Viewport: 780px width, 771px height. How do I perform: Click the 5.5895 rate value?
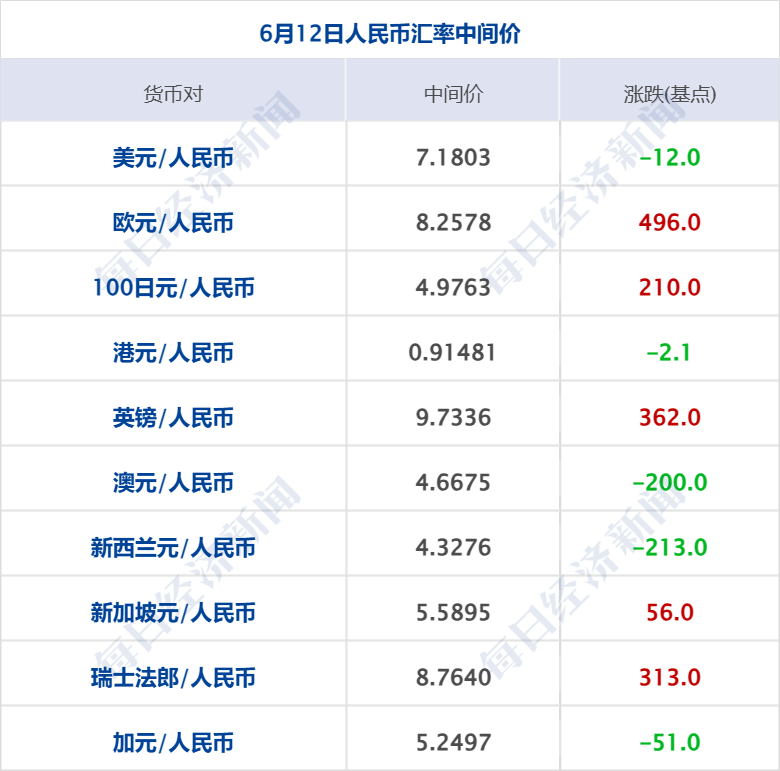pos(453,612)
